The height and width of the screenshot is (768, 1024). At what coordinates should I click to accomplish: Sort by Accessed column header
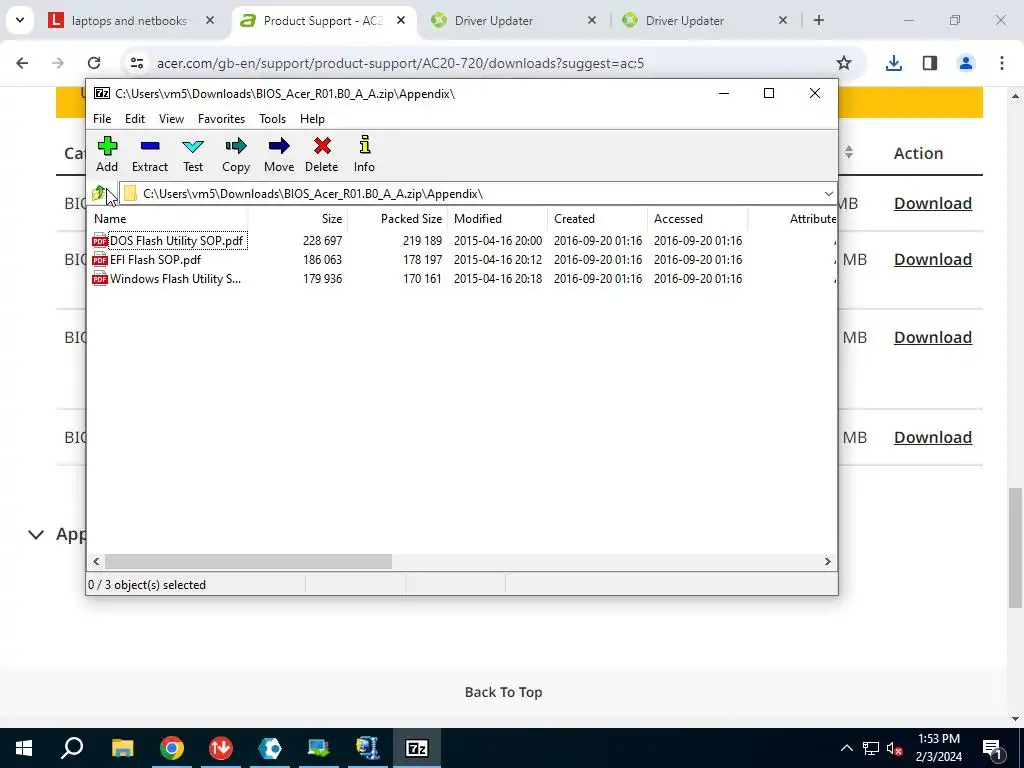tap(697, 219)
